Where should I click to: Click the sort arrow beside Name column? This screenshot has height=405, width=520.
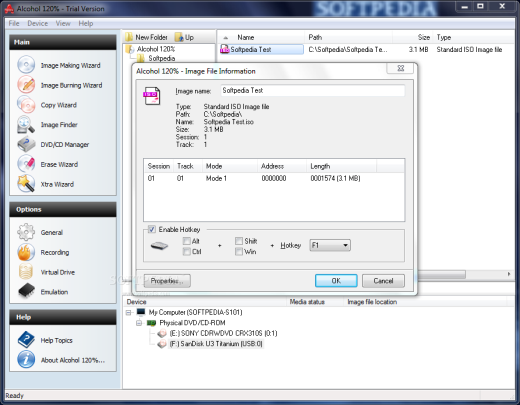click(x=226, y=38)
